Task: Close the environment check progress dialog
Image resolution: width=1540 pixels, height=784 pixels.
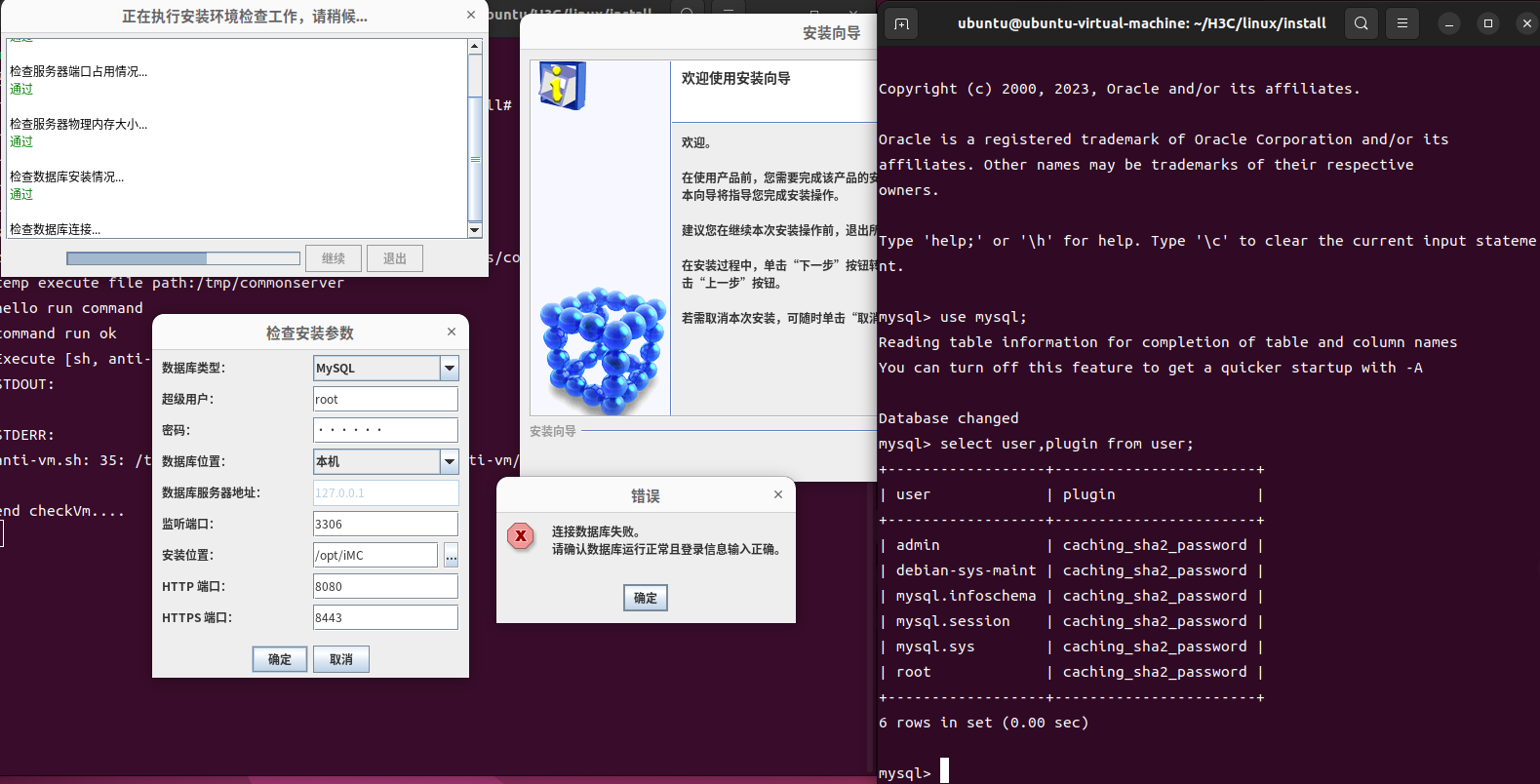Action: coord(471,15)
